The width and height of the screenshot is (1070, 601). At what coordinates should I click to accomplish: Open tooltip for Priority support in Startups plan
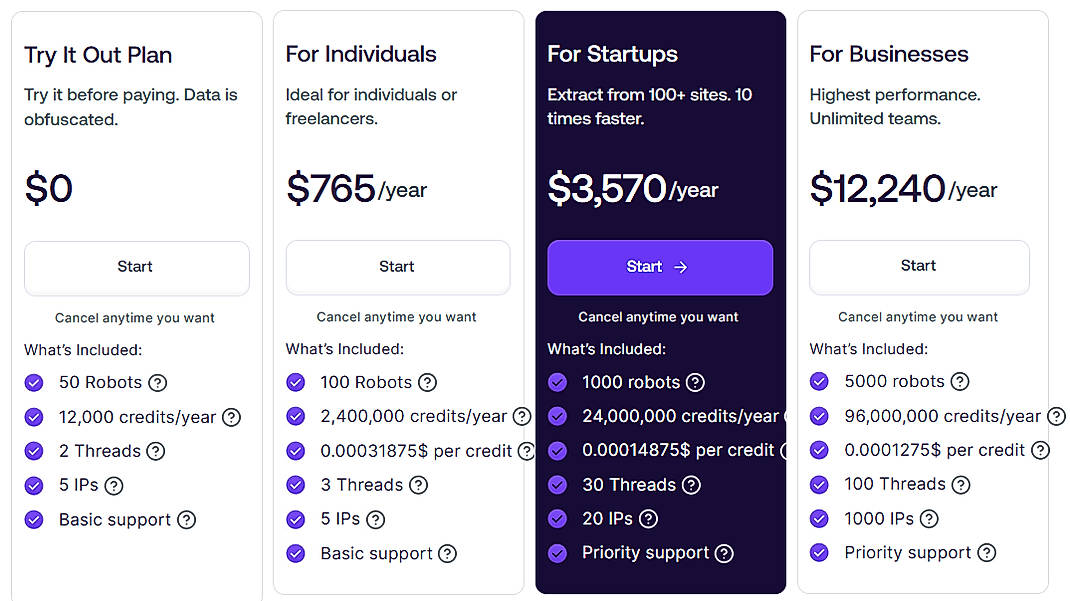click(x=724, y=553)
